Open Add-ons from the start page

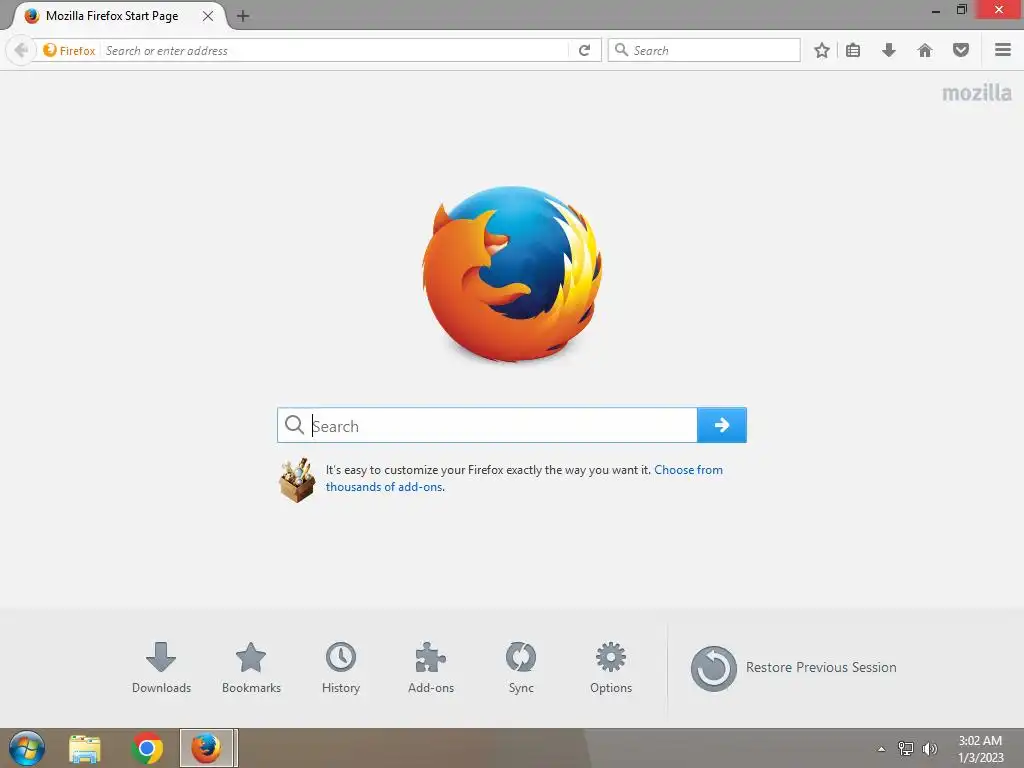click(431, 667)
